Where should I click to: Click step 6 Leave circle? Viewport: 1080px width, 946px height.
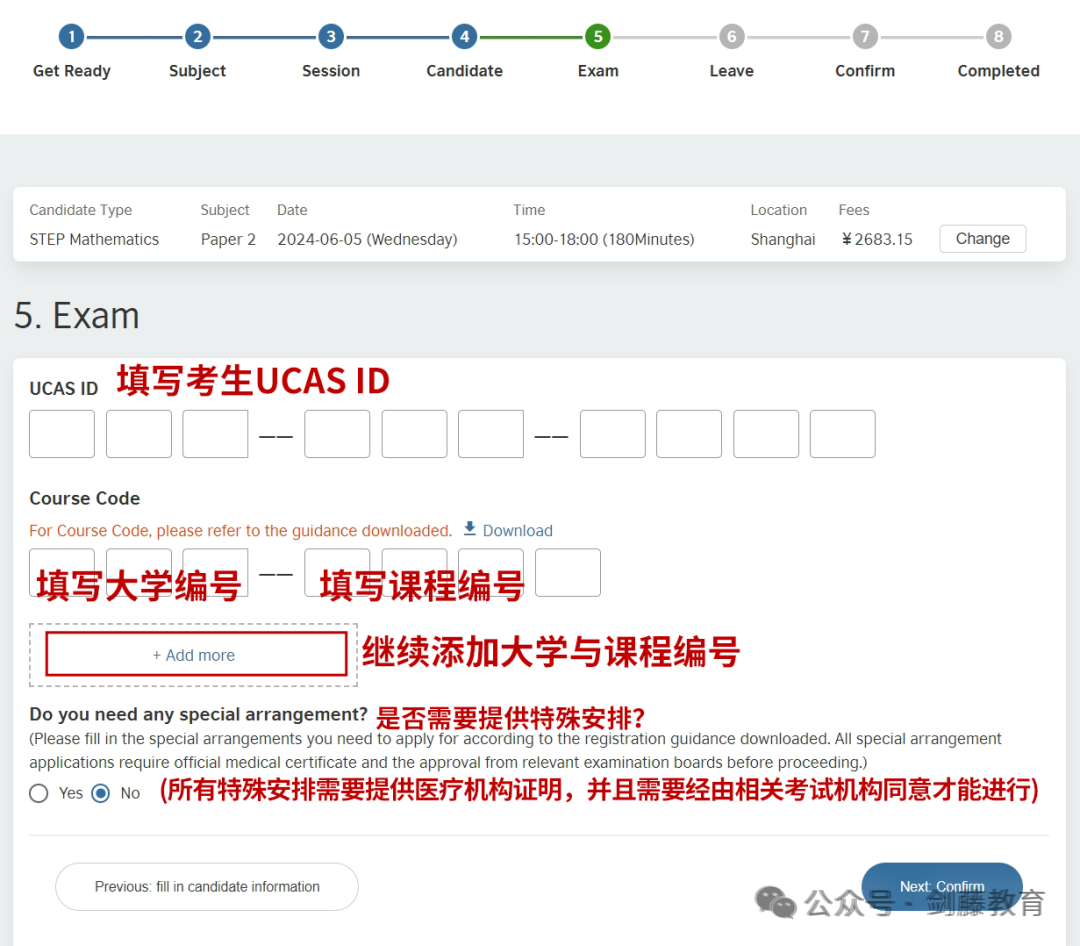pyautogui.click(x=731, y=37)
